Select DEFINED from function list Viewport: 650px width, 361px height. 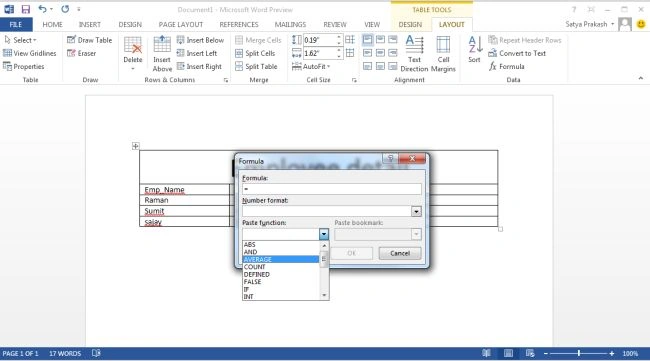point(281,274)
